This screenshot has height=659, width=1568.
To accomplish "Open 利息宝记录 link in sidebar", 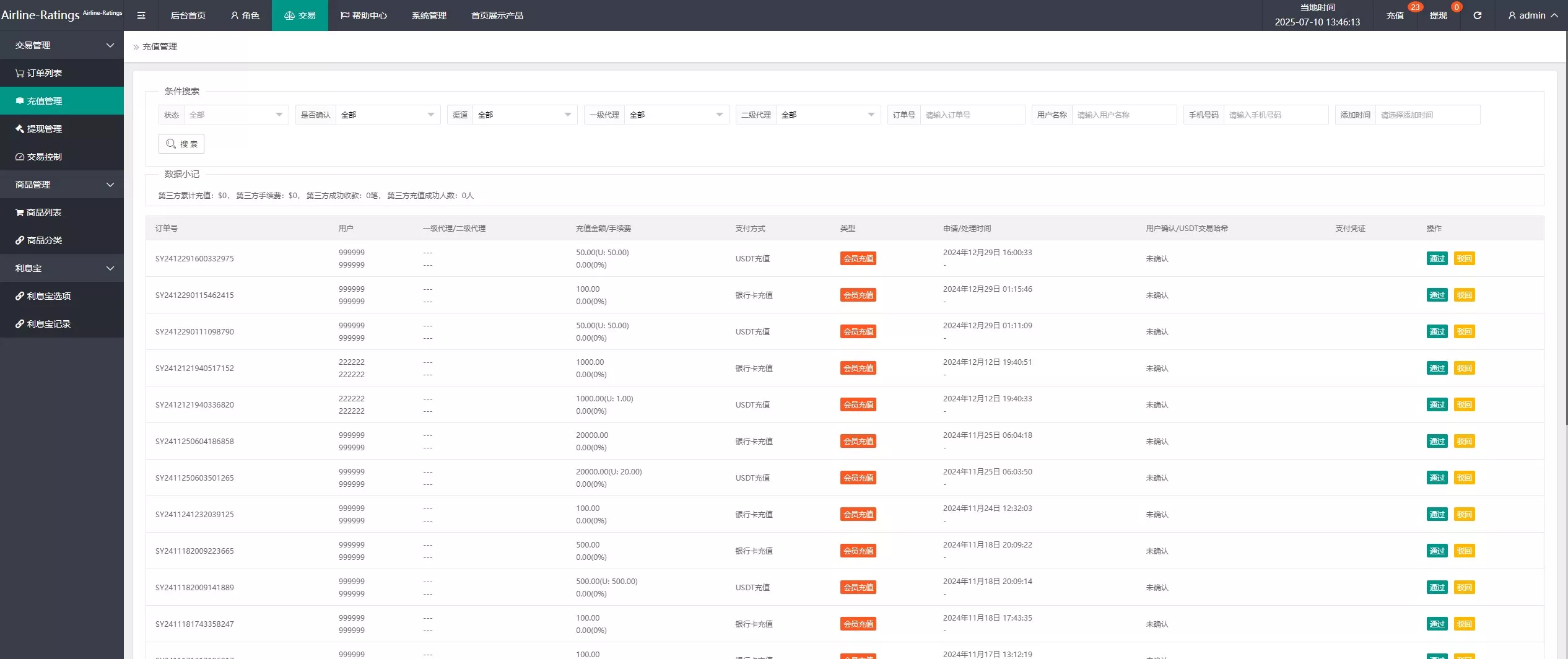I will tap(48, 324).
